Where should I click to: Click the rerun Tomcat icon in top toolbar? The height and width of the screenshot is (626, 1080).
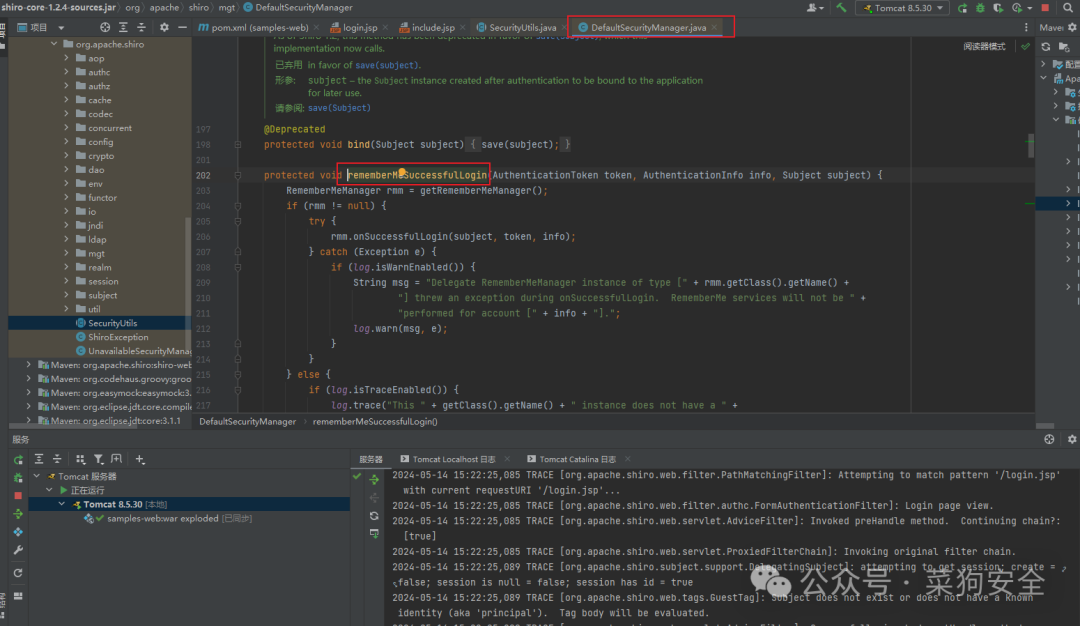962,8
